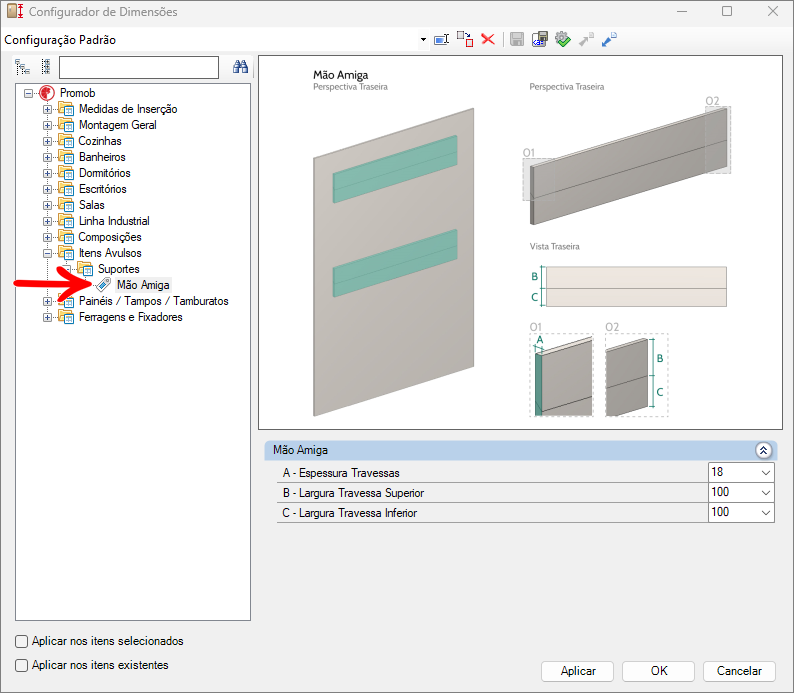Select Mão Amiga in the tree
Image resolution: width=794 pixels, height=693 pixels.
coord(142,285)
